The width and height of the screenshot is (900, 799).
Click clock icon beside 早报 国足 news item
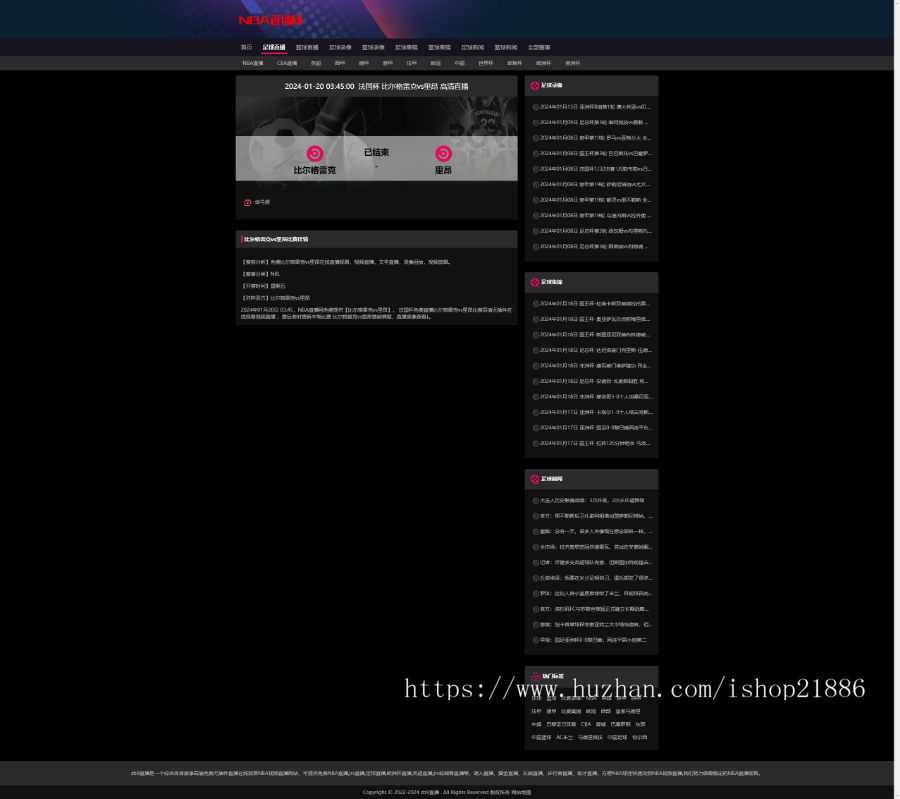coord(536,640)
